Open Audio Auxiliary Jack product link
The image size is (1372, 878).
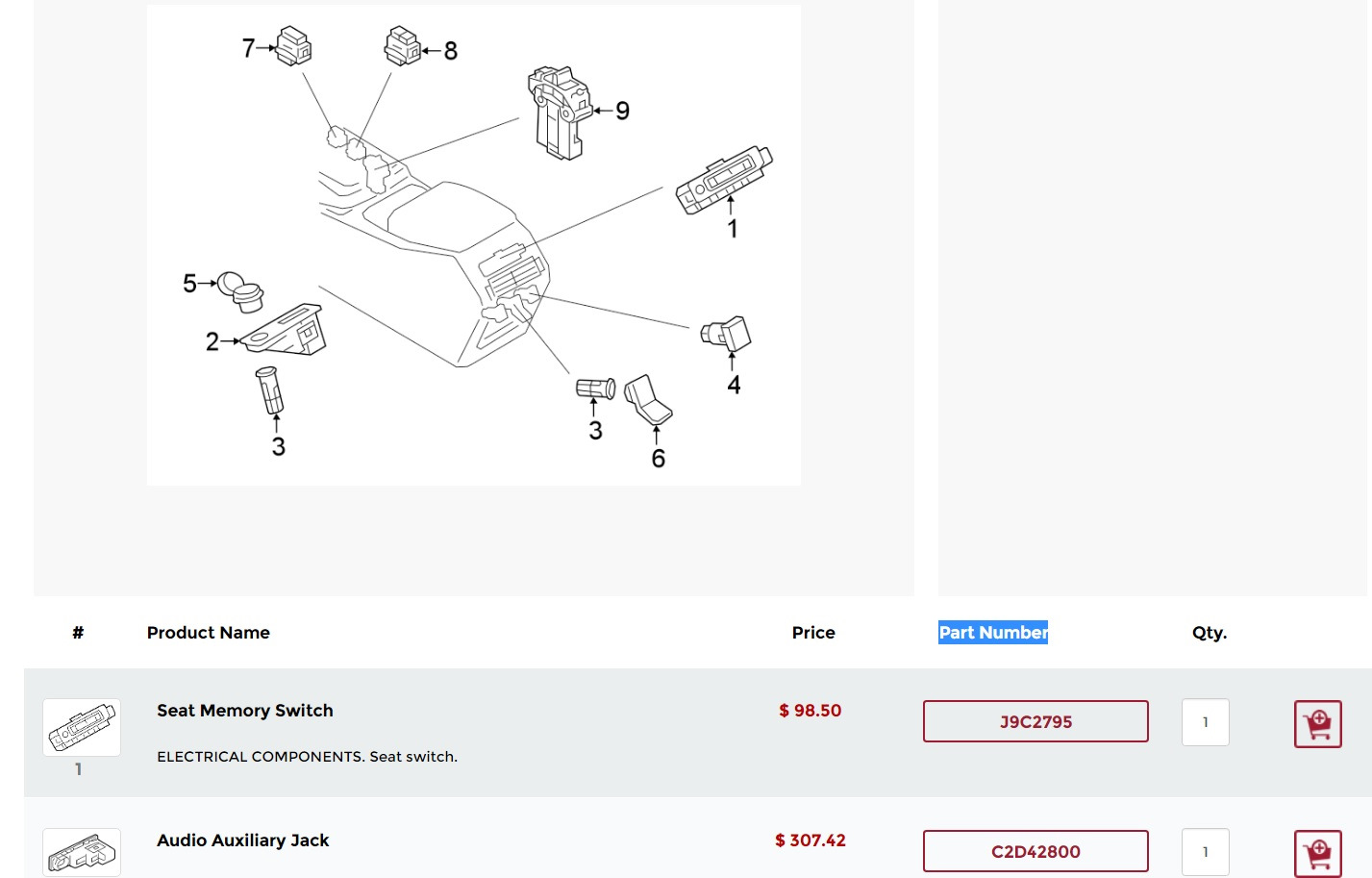242,840
